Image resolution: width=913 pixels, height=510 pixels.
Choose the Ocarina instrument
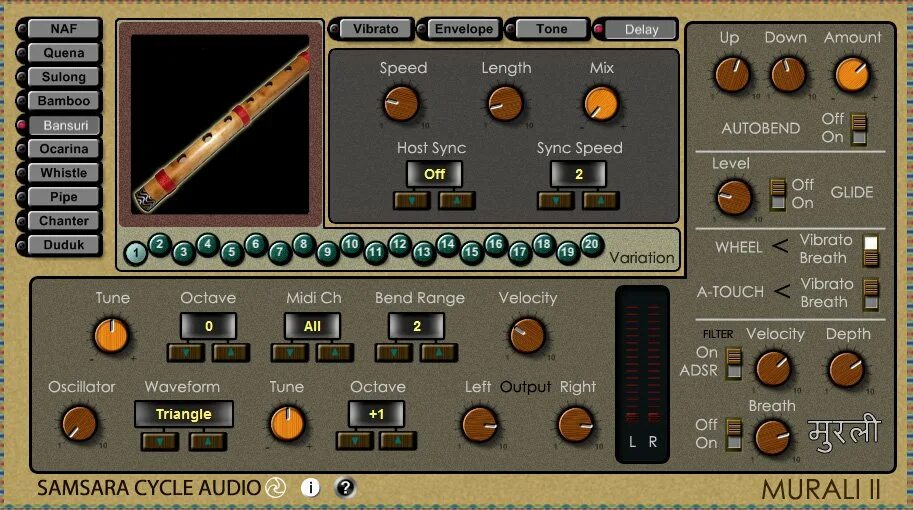point(64,149)
